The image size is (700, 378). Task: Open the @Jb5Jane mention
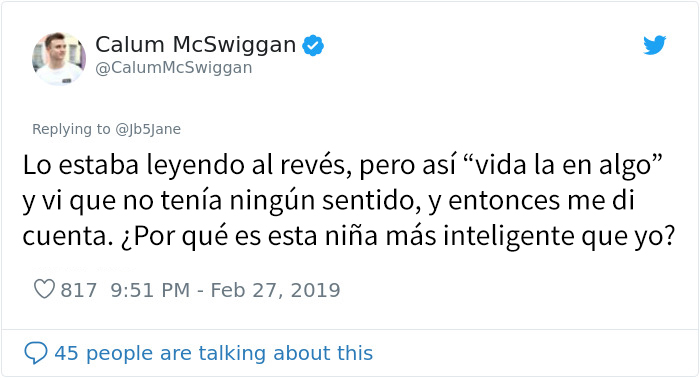(x=148, y=129)
